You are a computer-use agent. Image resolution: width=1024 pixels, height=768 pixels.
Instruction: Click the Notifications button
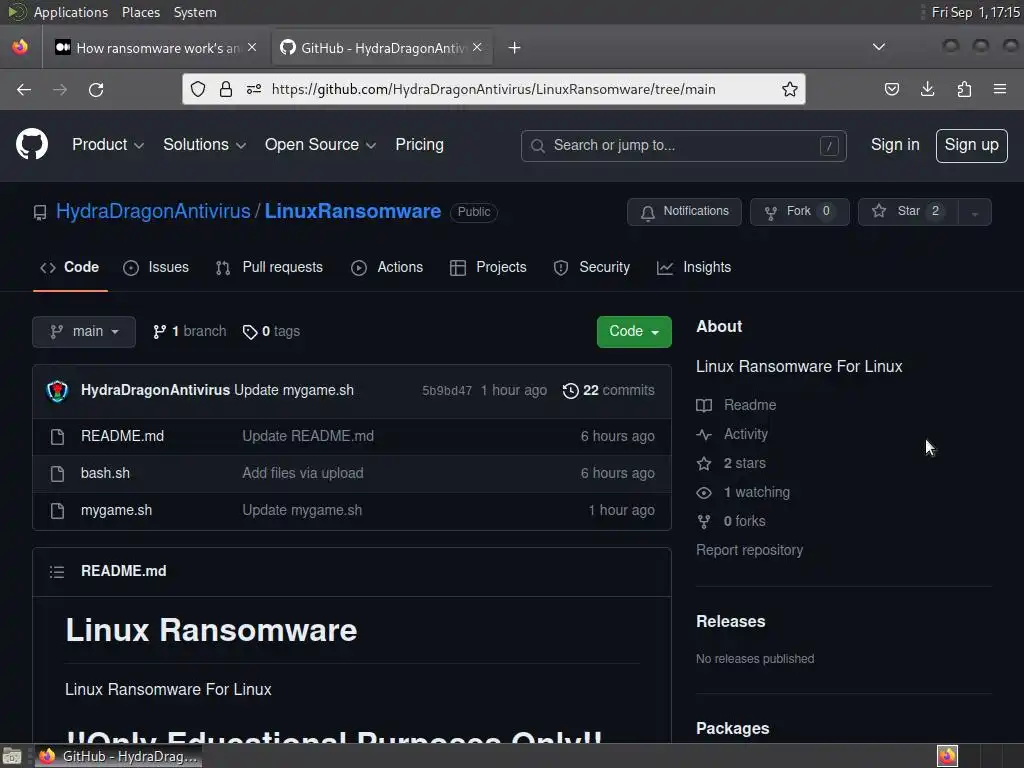(684, 212)
